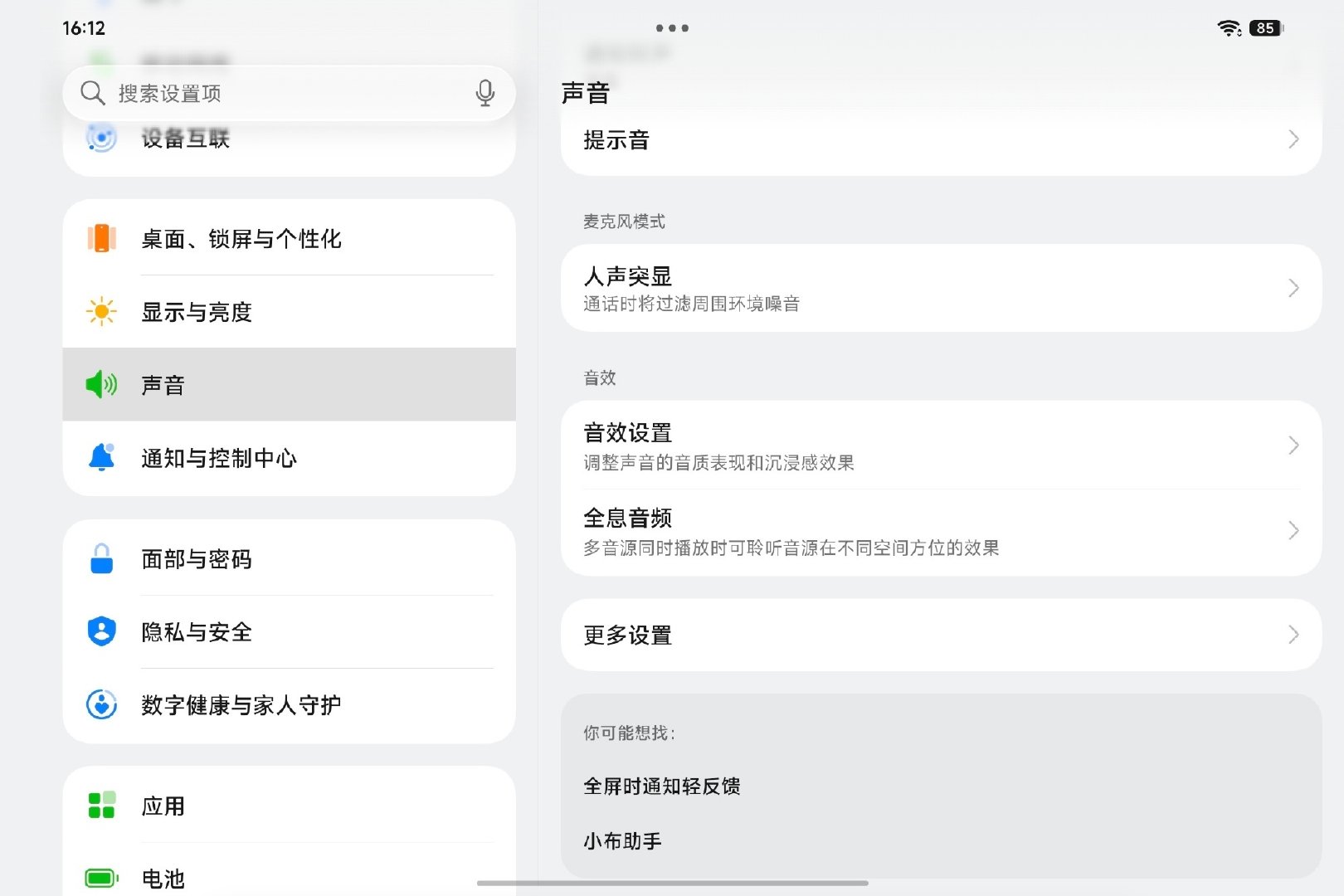Expand the 全息音频 chevron
Viewport: 1344px width, 896px height.
click(x=1293, y=531)
